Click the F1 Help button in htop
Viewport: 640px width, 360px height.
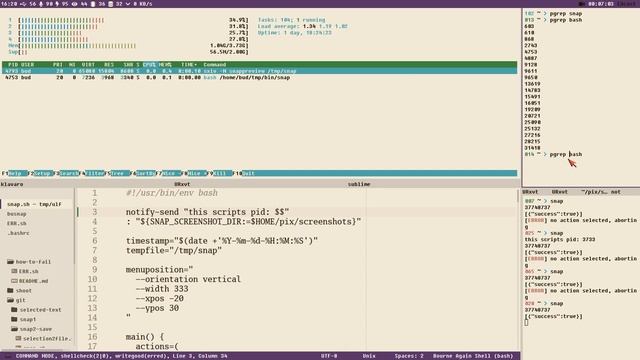(x=15, y=173)
